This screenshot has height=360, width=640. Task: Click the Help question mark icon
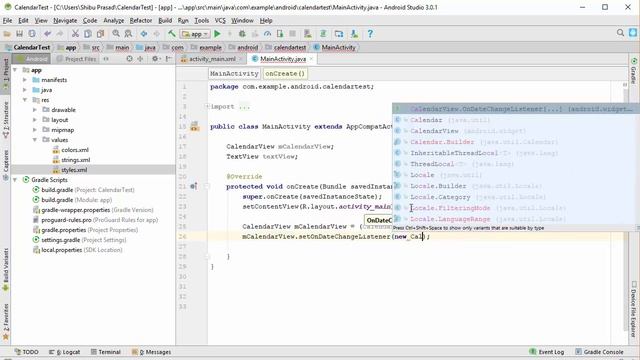pyautogui.click(x=370, y=34)
